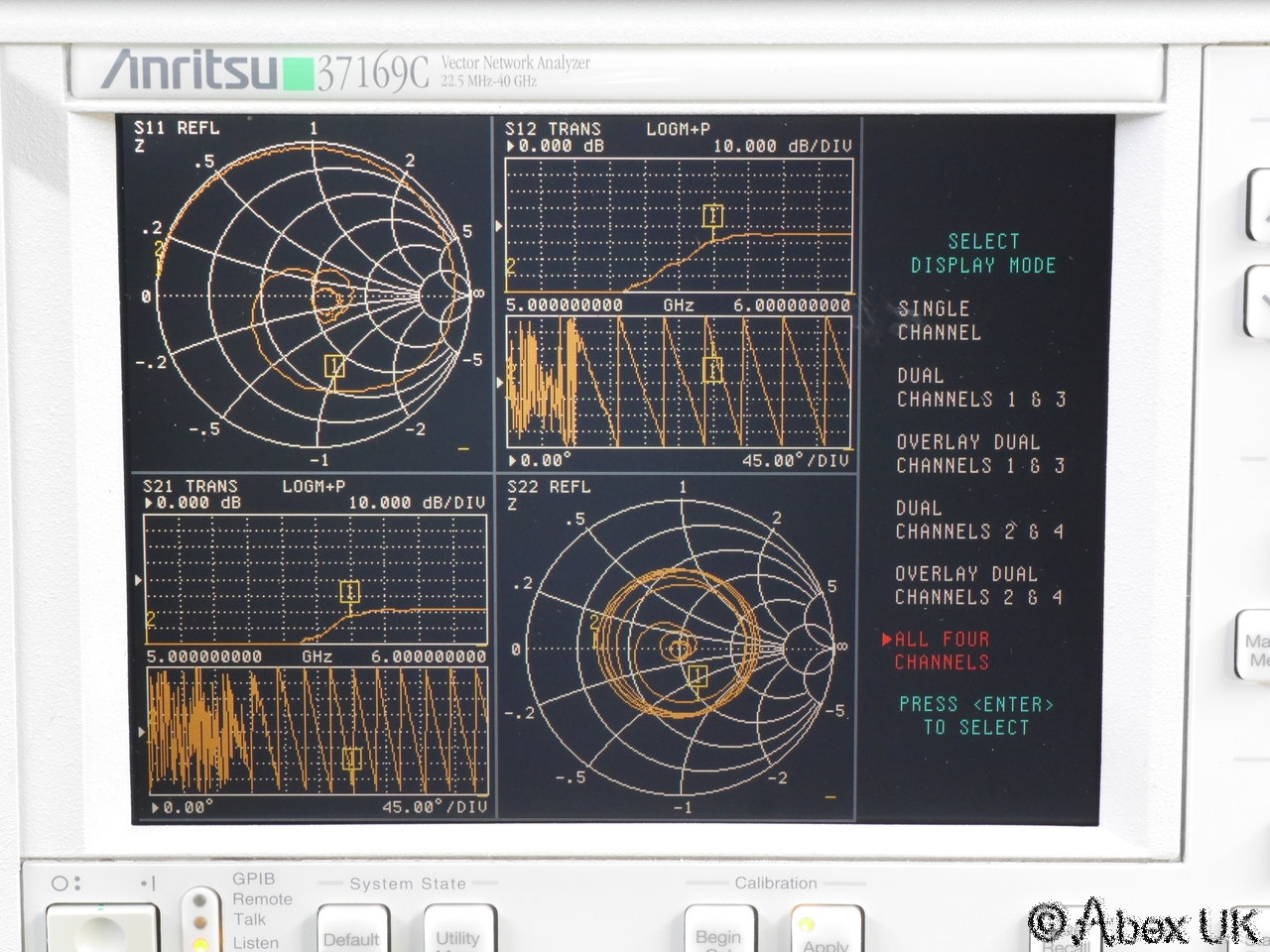Click the red All Four Channels selection arrow
1270x952 pixels.
pyautogui.click(x=887, y=640)
